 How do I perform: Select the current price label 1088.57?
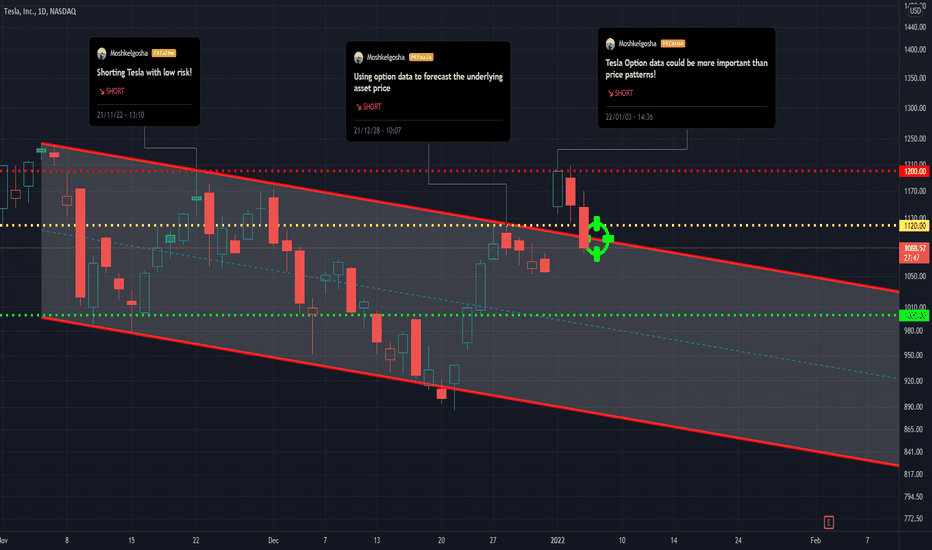coord(914,253)
